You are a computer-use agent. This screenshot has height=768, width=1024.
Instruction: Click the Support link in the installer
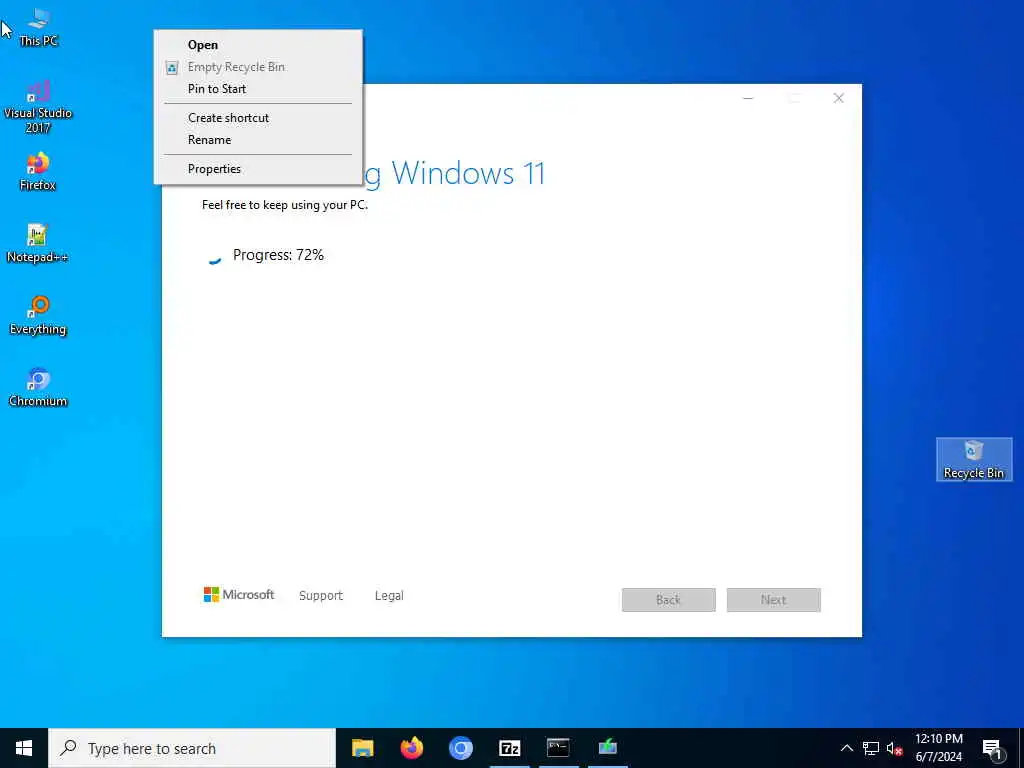[321, 596]
